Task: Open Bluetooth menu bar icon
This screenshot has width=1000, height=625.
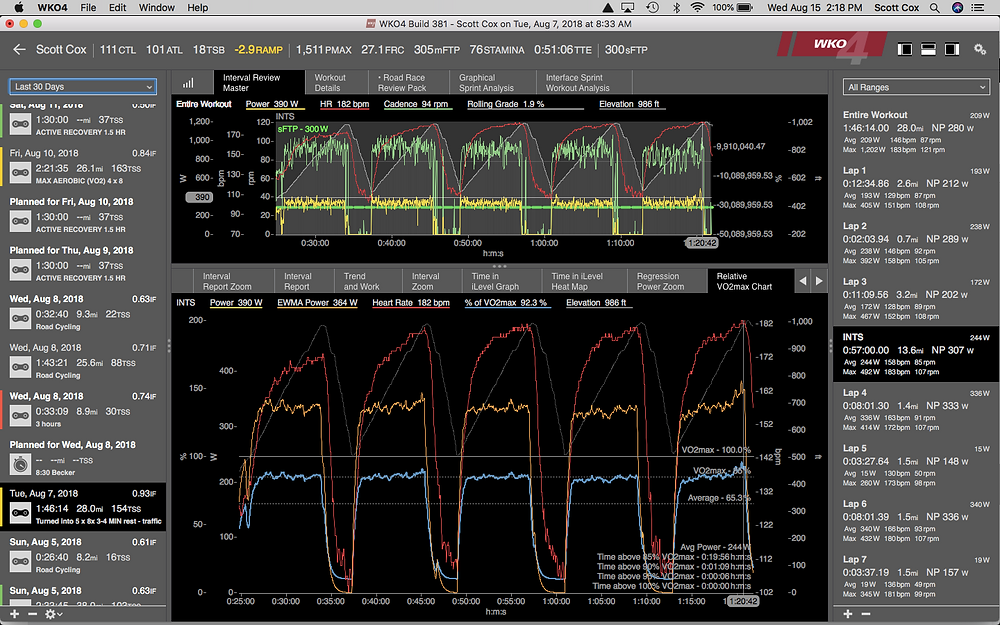Action: click(x=676, y=8)
